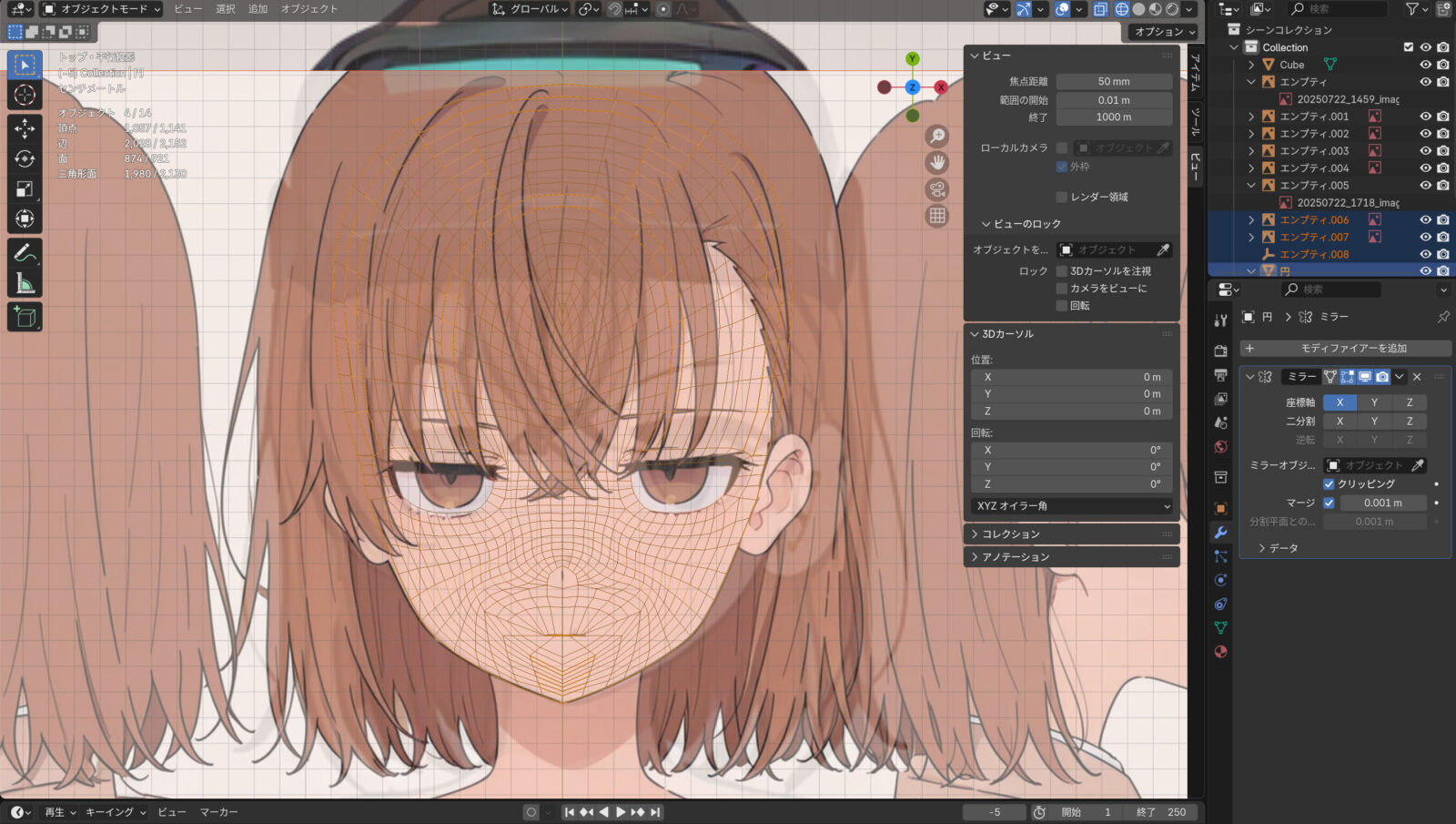
Task: Open the Material properties tab
Action: tap(1220, 651)
